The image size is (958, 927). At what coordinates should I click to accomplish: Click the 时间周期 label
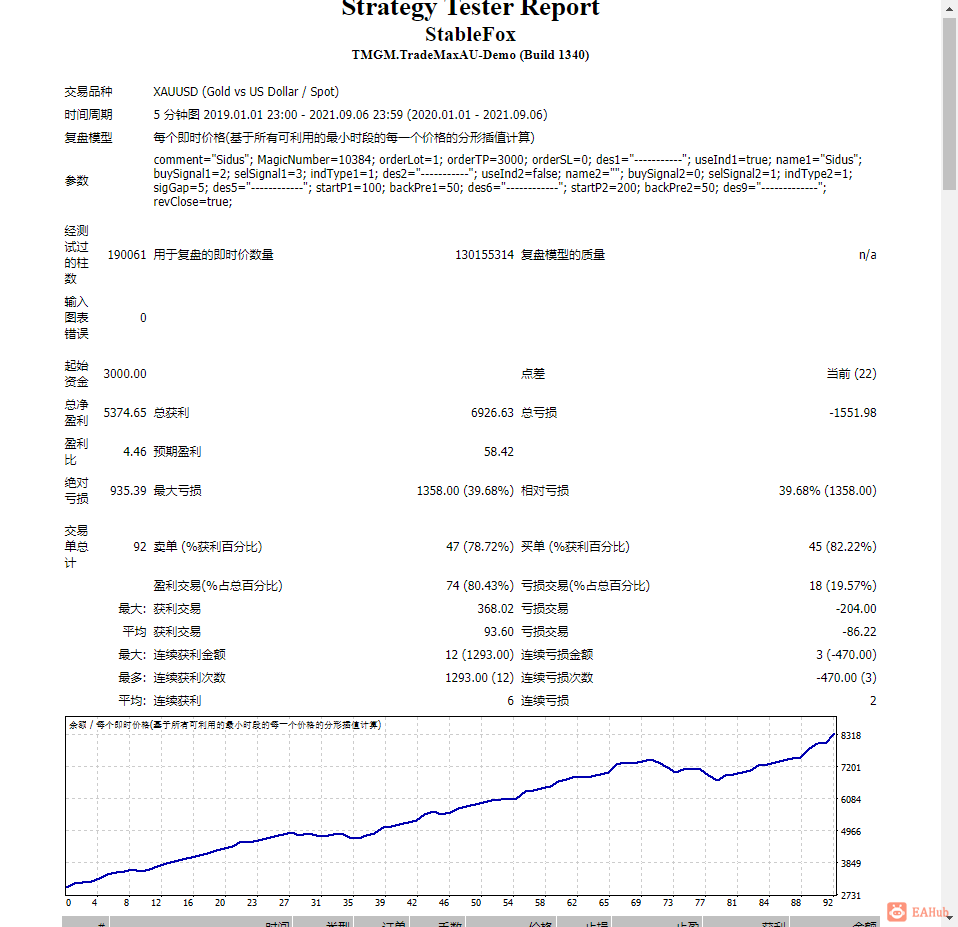[88, 115]
